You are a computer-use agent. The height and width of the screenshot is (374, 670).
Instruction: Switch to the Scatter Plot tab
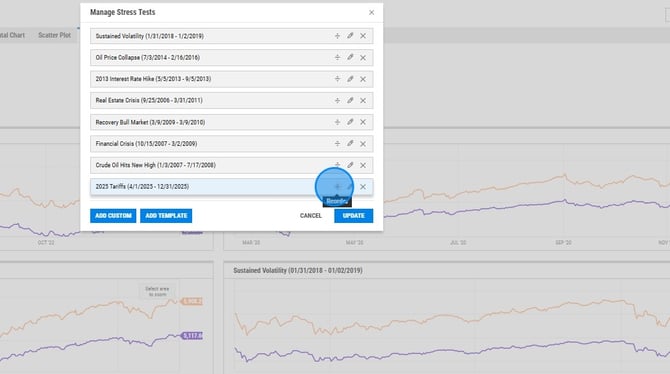(54, 35)
